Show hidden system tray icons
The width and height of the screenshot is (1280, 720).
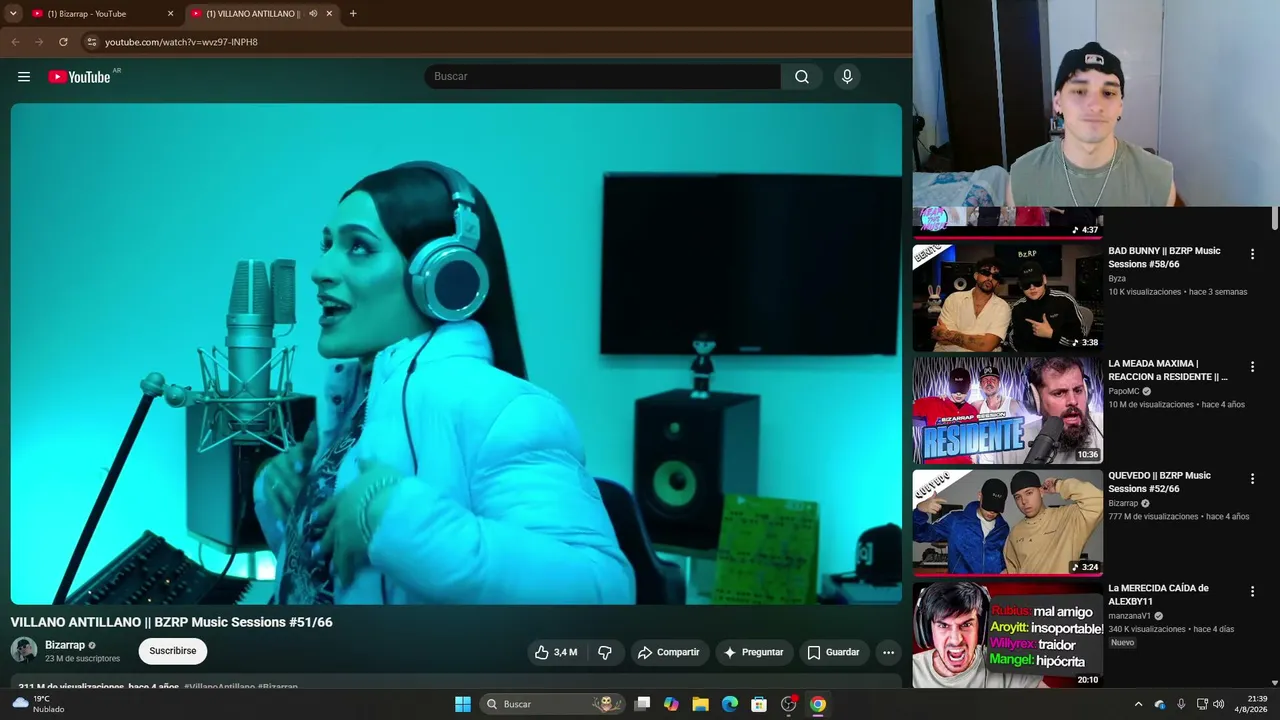[x=1138, y=704]
